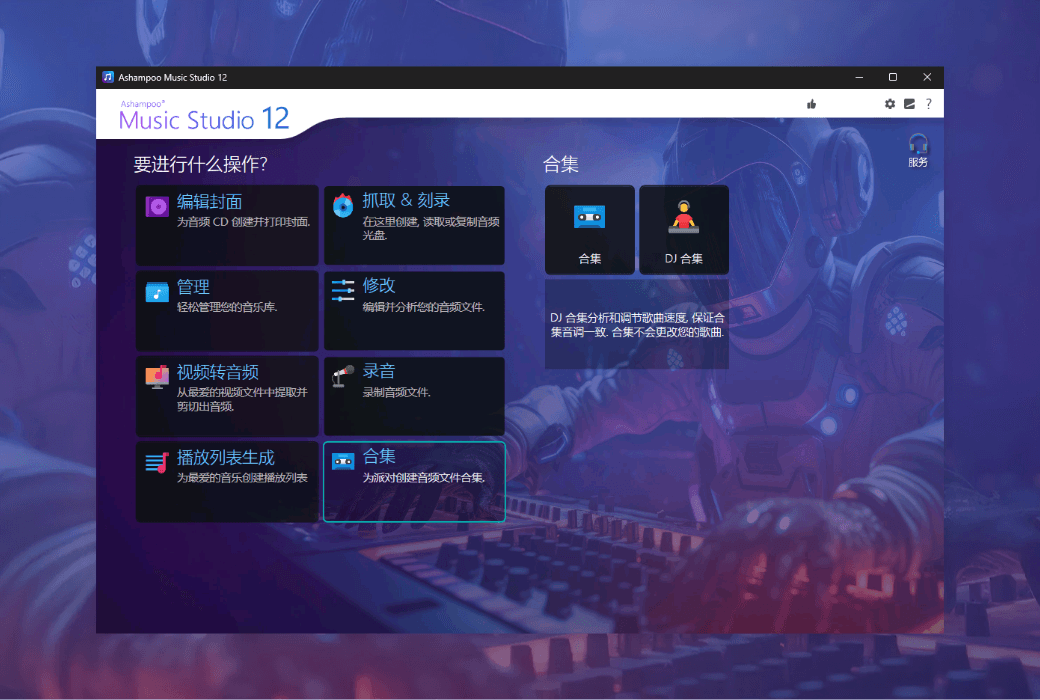Click the 为最爱的音乐创建播放列表 description
Viewport: 1040px width, 700px height.
pyautogui.click(x=242, y=478)
